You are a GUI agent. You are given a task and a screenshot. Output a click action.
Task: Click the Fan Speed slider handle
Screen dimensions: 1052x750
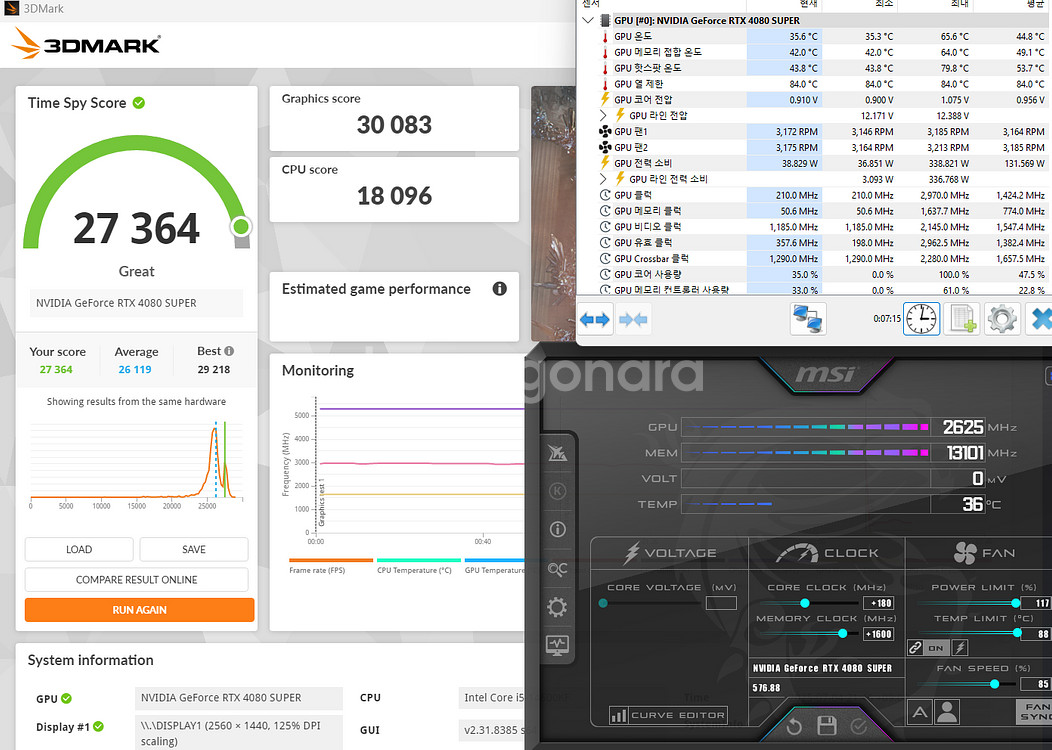tap(994, 684)
